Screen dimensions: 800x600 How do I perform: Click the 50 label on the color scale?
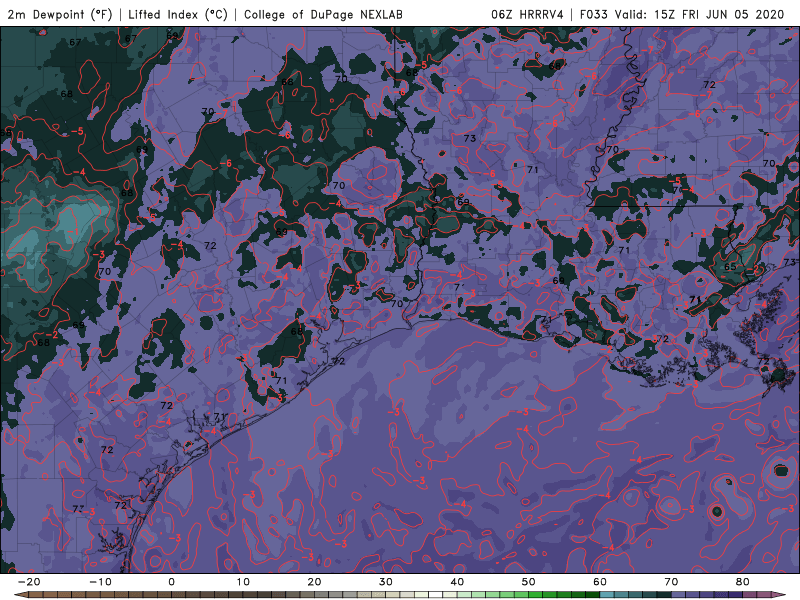(529, 582)
